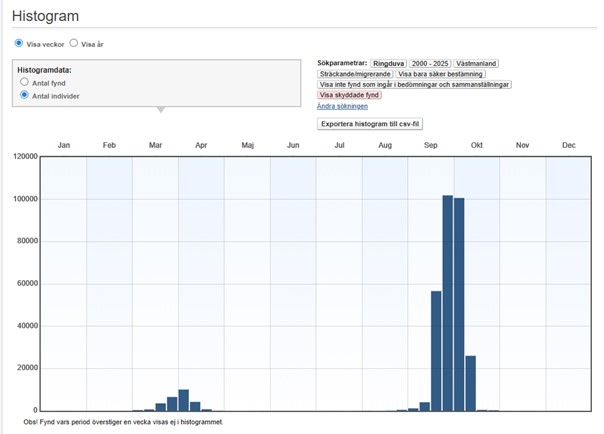The height and width of the screenshot is (434, 604).
Task: Click Visa bara säker bestämning tag
Action: coord(439,74)
